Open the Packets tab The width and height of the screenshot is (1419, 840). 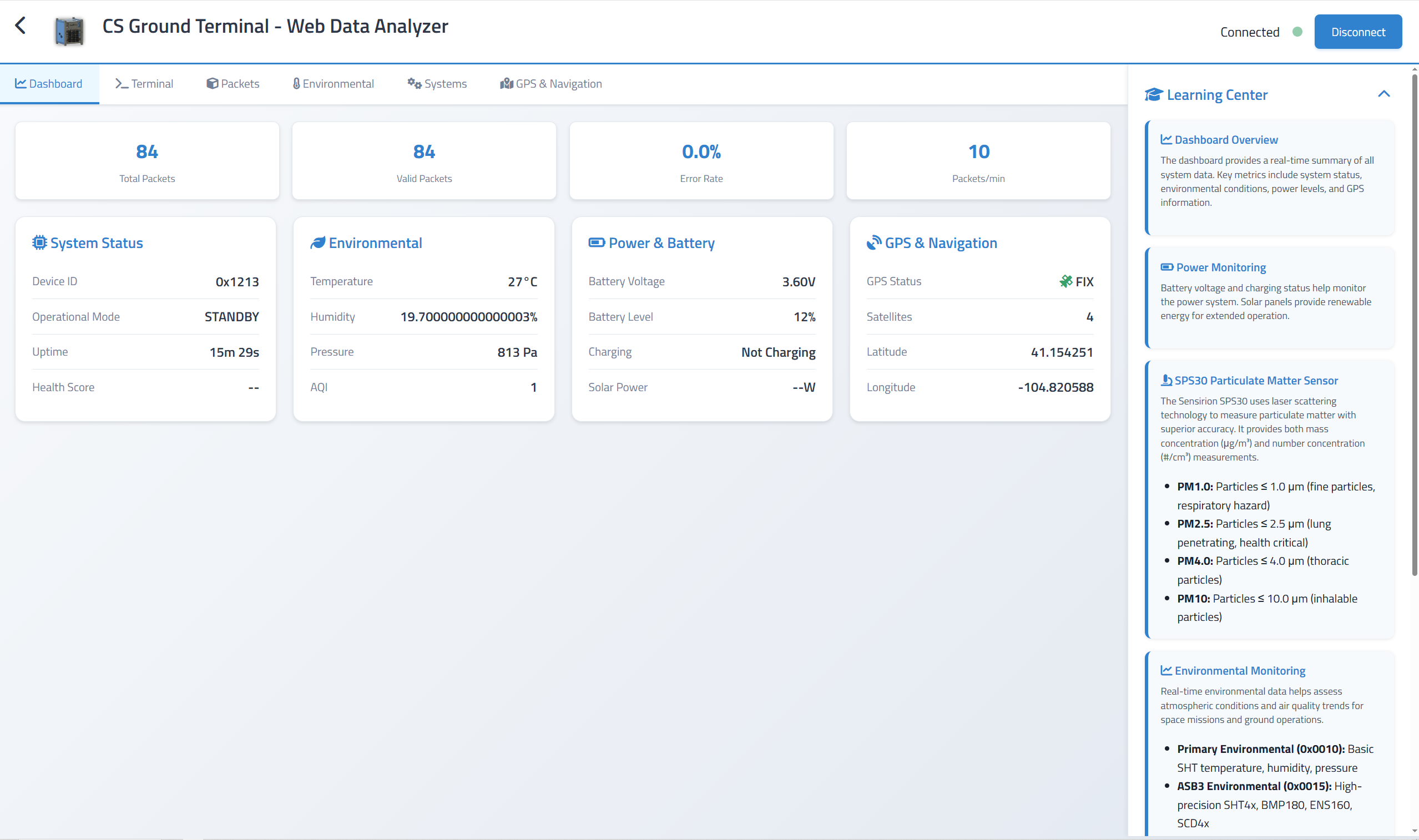pyautogui.click(x=233, y=84)
